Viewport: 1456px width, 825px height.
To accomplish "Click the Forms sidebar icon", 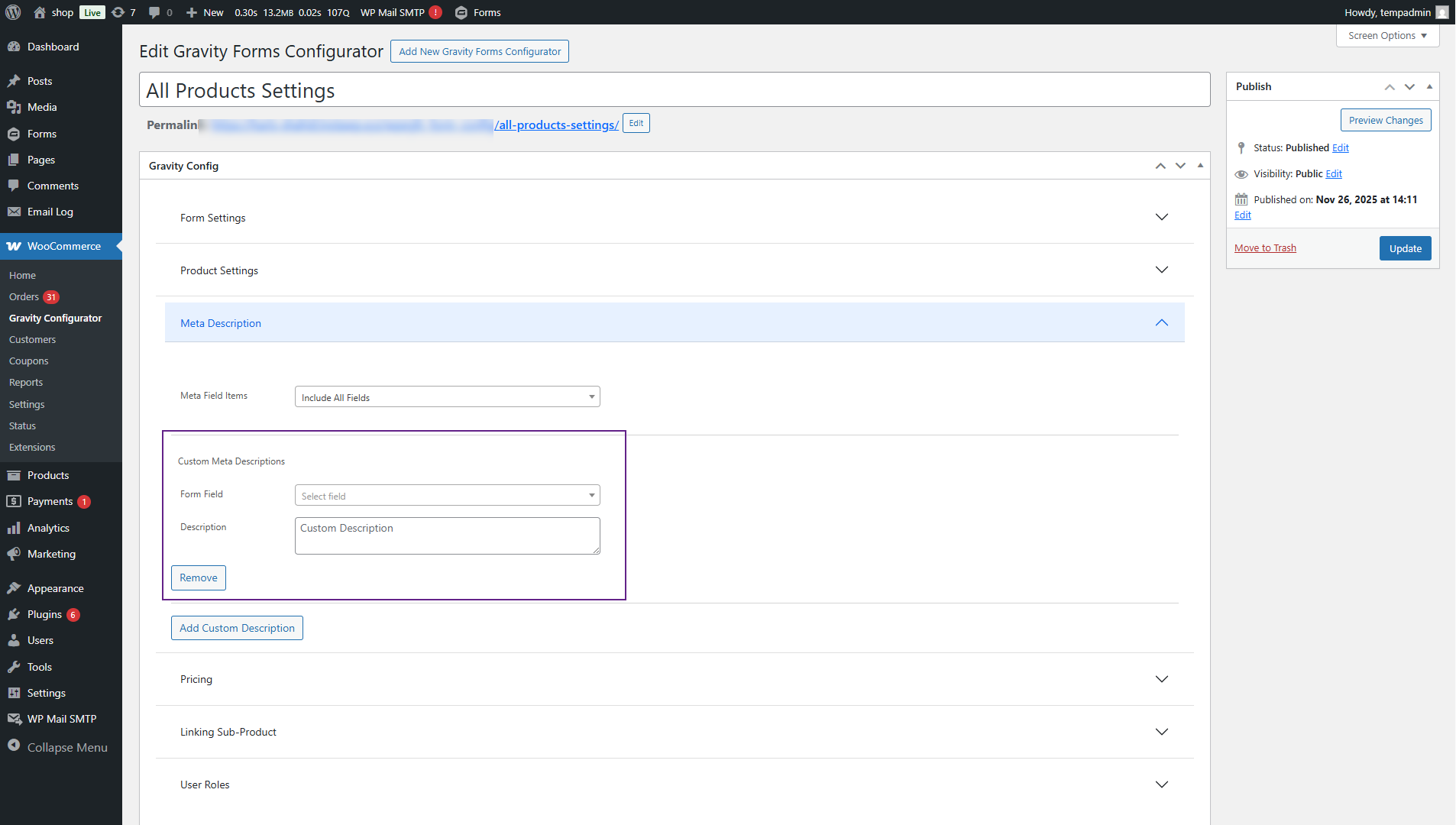I will (14, 134).
